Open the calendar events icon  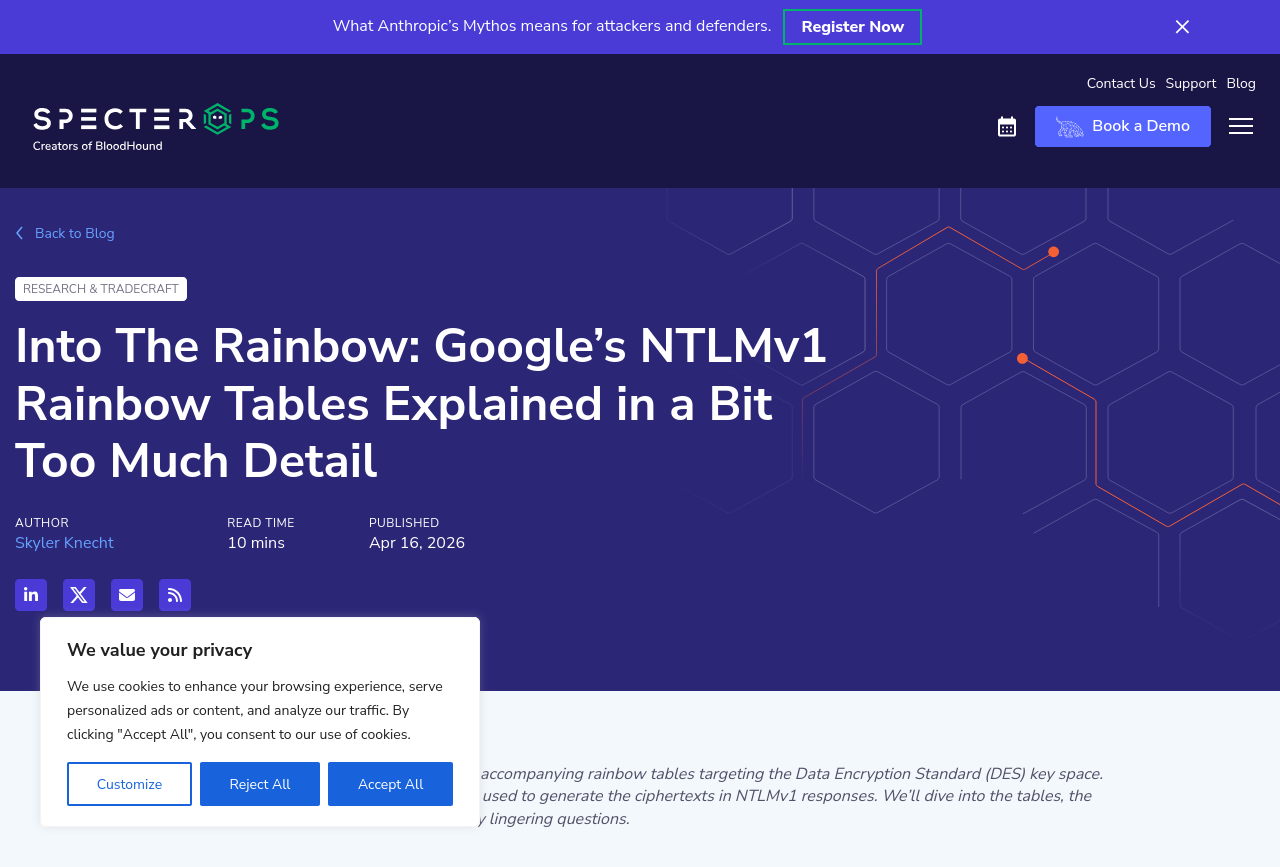1007,127
